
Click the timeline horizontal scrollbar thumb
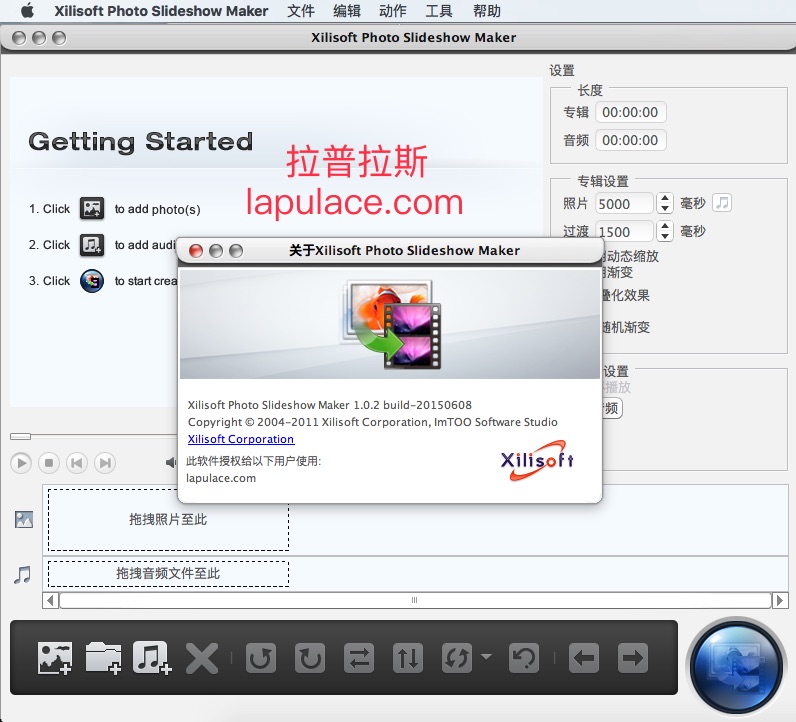(x=415, y=600)
